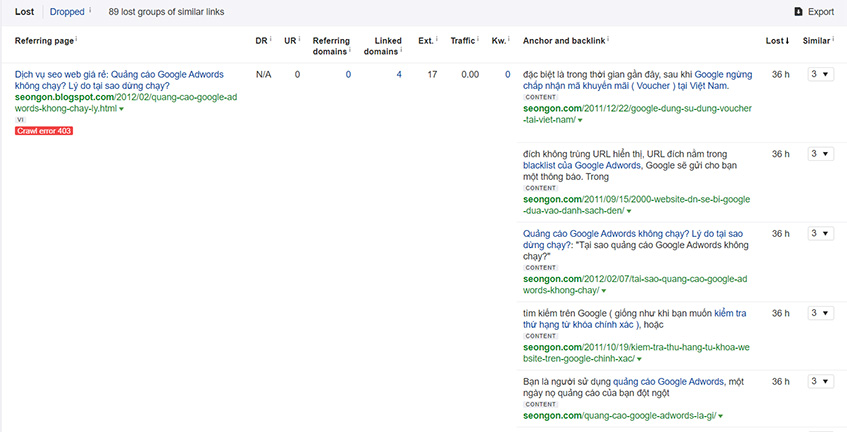847x432 pixels.
Task: Click the Traffic column header
Action: click(x=463, y=40)
